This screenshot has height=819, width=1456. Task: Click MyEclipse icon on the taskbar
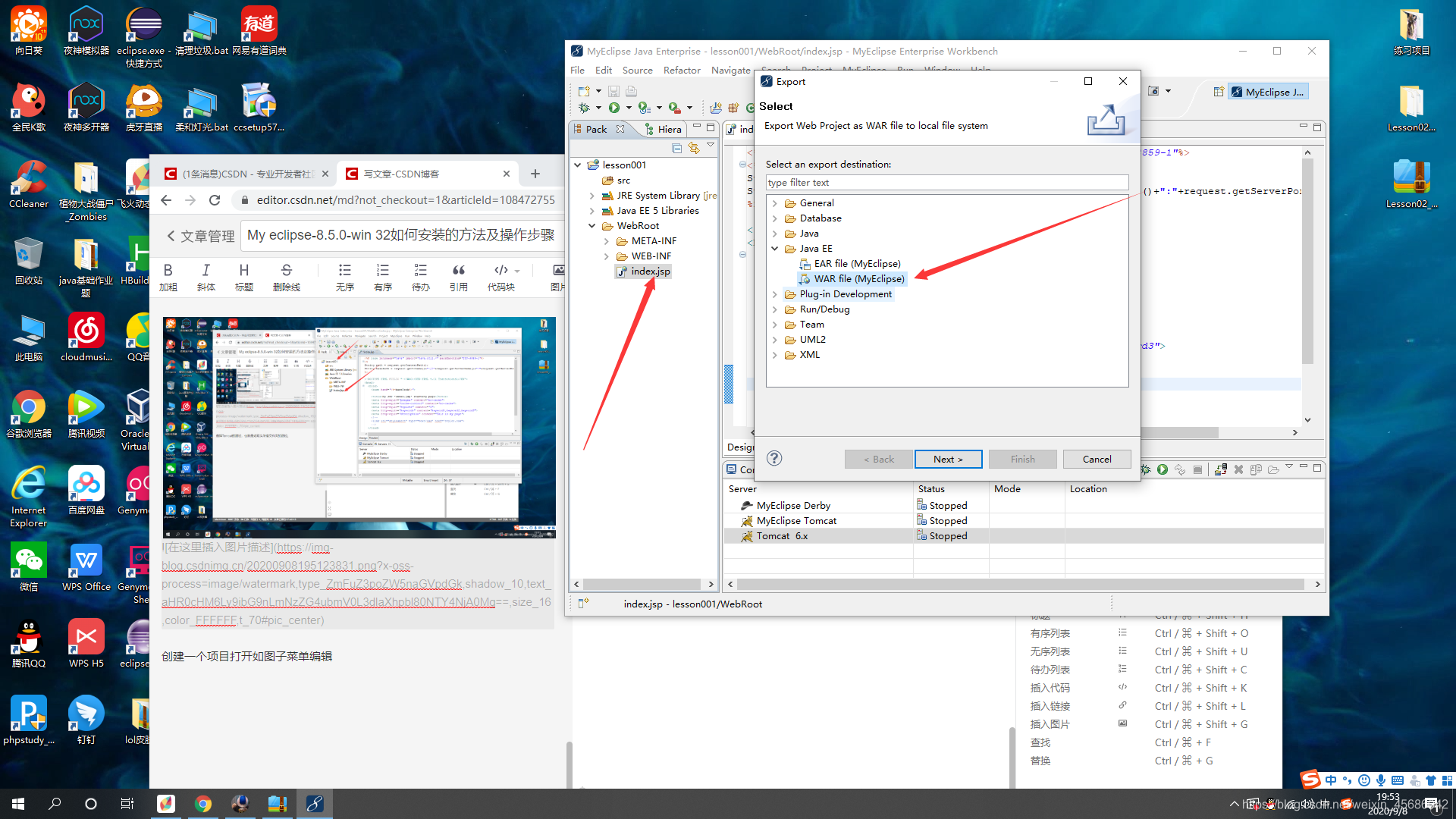pyautogui.click(x=314, y=804)
